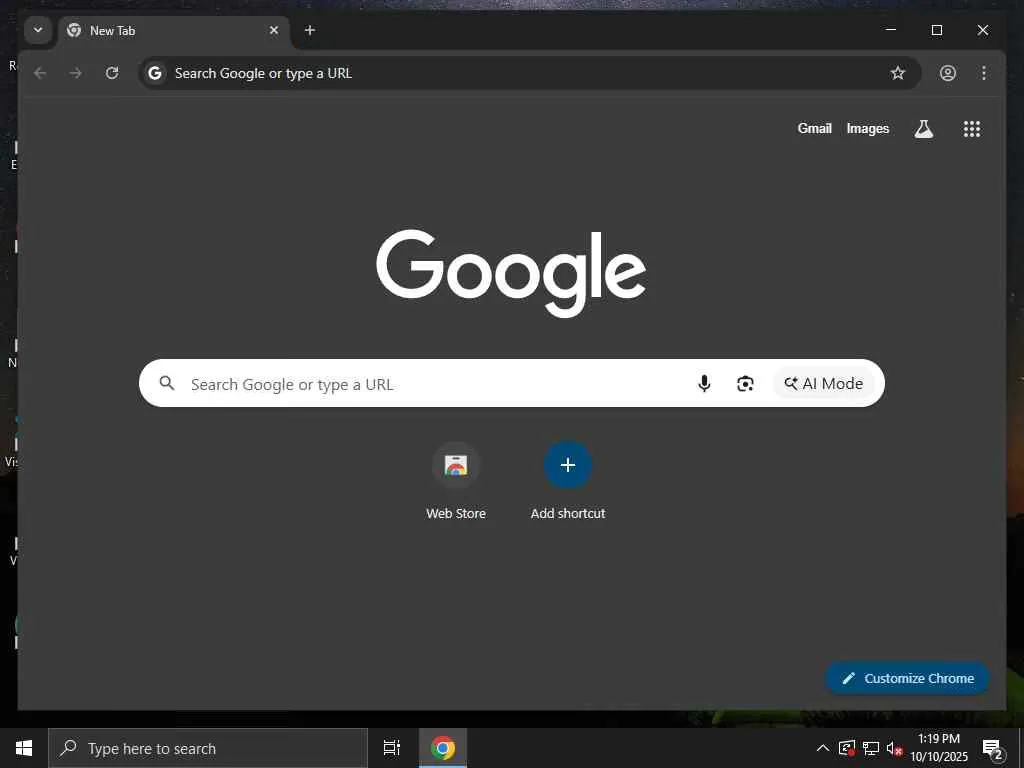
Task: Open the Web Store shortcut
Action: [456, 481]
